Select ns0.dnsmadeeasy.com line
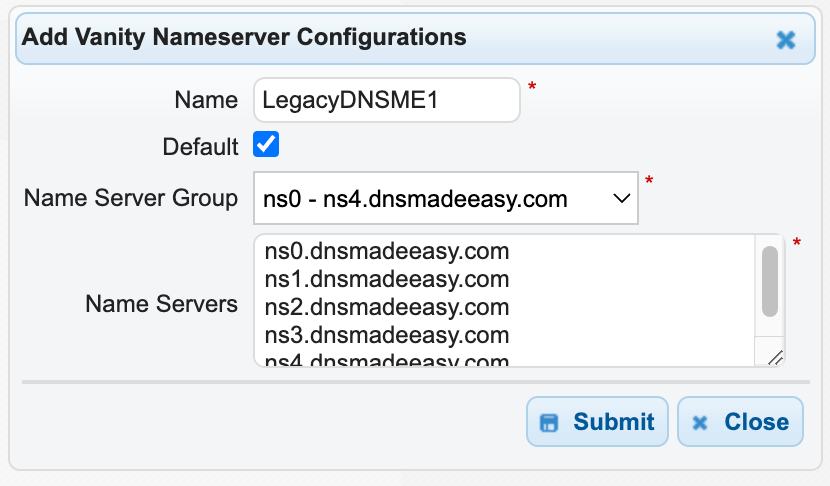 pos(387,251)
